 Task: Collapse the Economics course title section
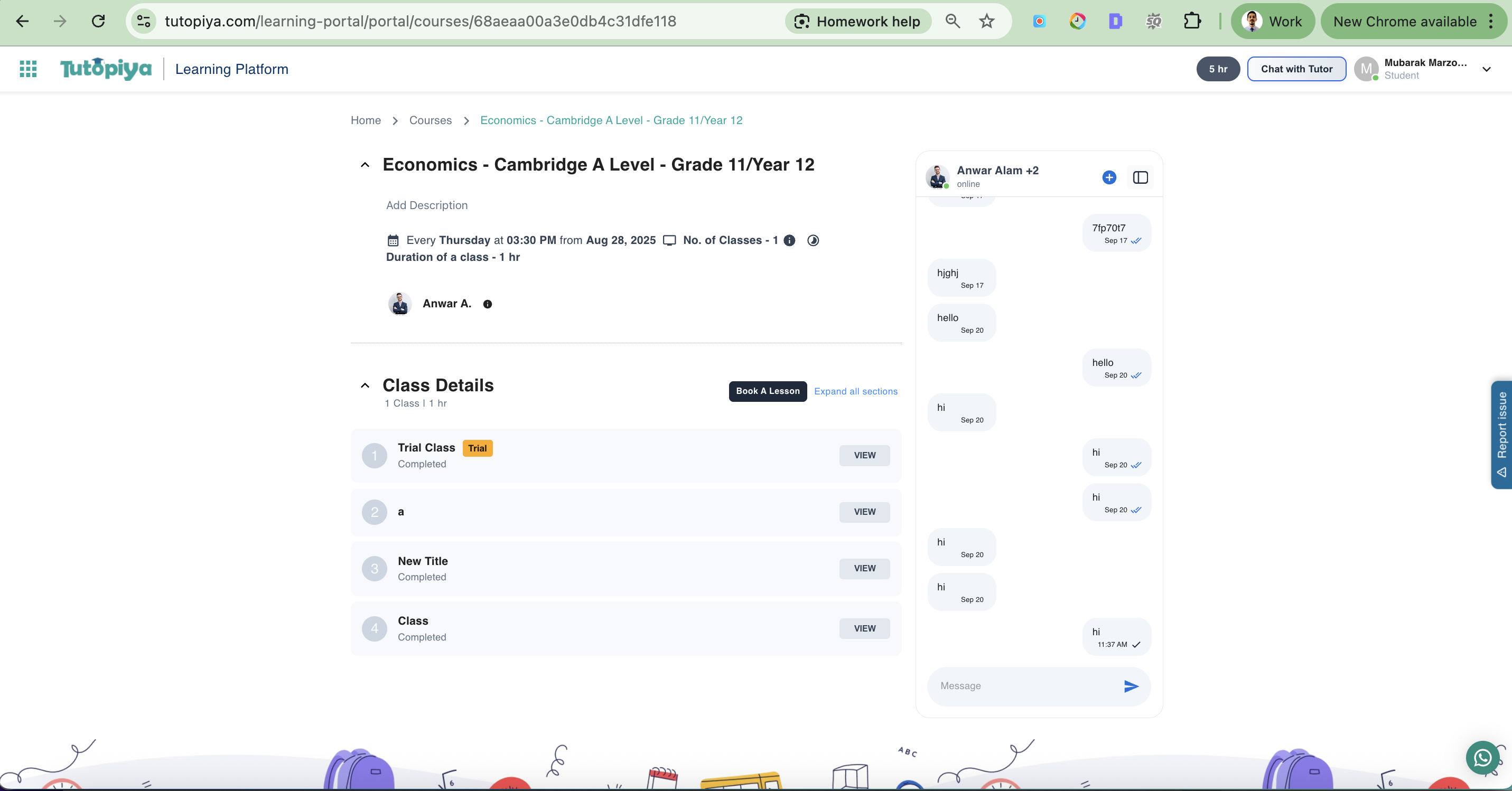point(365,165)
